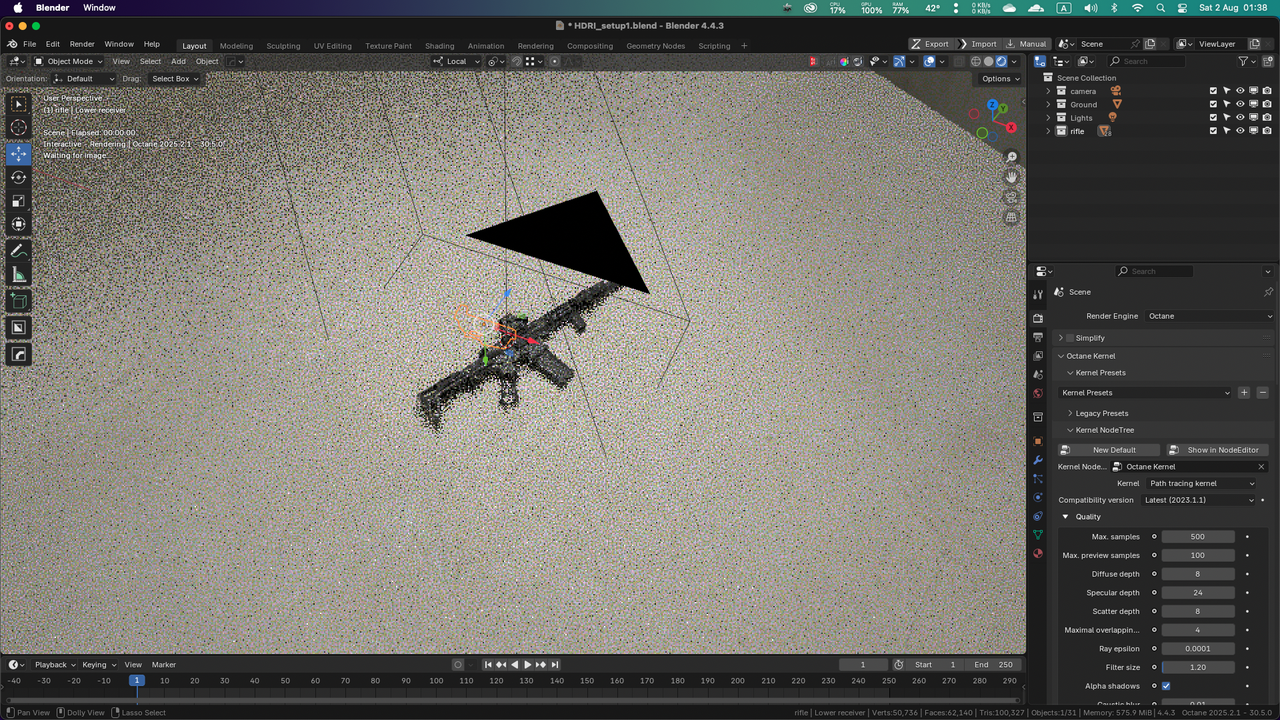
Task: Select the Annotate tool
Action: (x=19, y=251)
